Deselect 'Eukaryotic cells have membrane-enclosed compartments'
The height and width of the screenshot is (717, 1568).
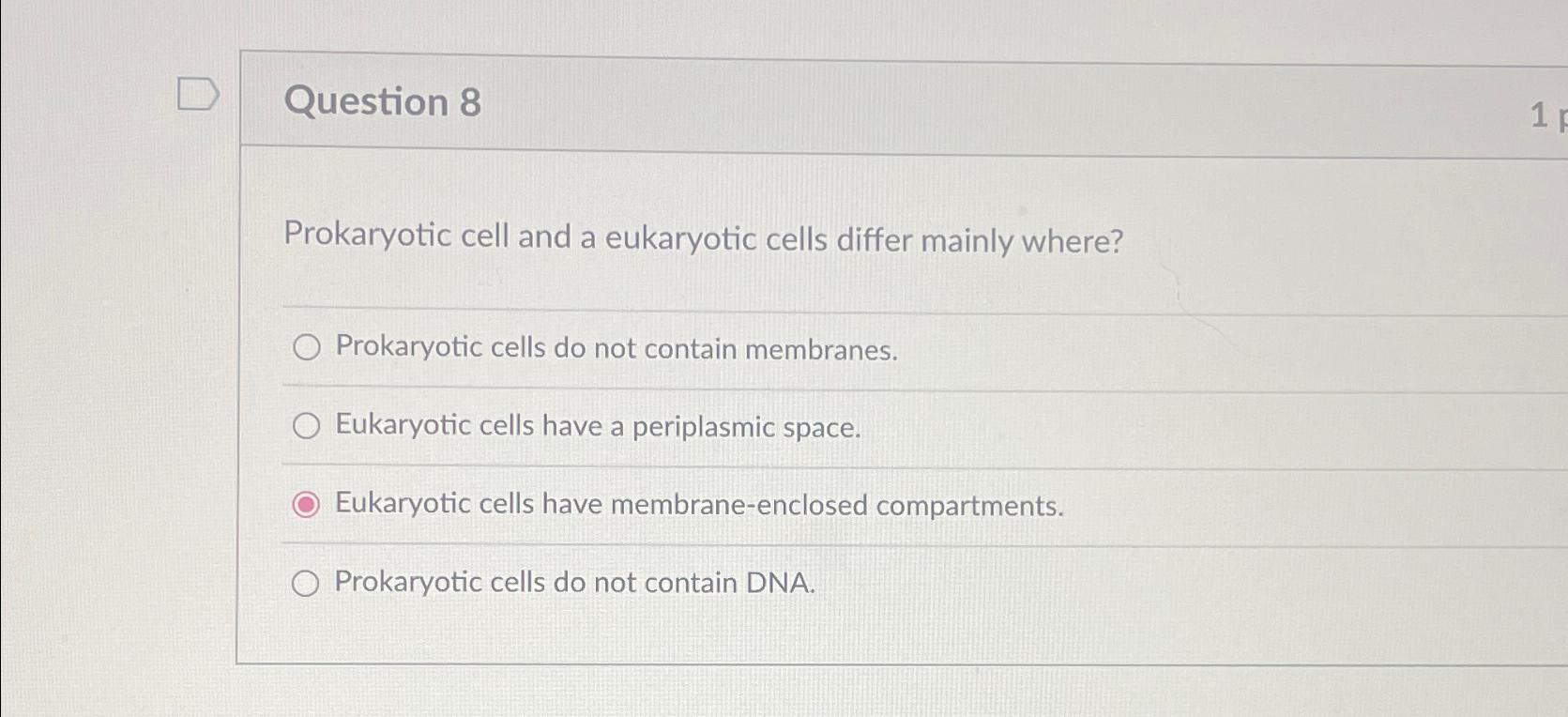click(305, 505)
